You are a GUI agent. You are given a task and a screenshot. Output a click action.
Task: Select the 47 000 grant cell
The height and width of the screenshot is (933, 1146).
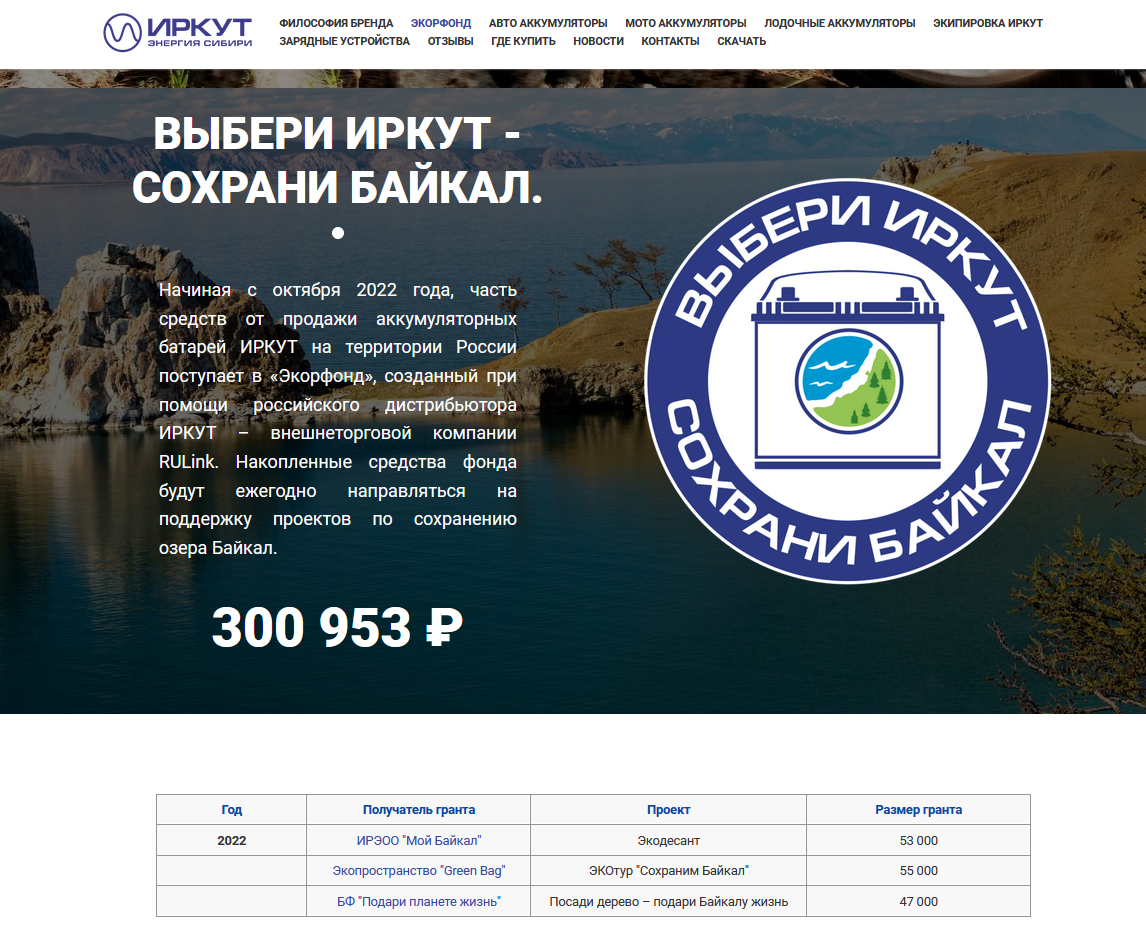[919, 902]
